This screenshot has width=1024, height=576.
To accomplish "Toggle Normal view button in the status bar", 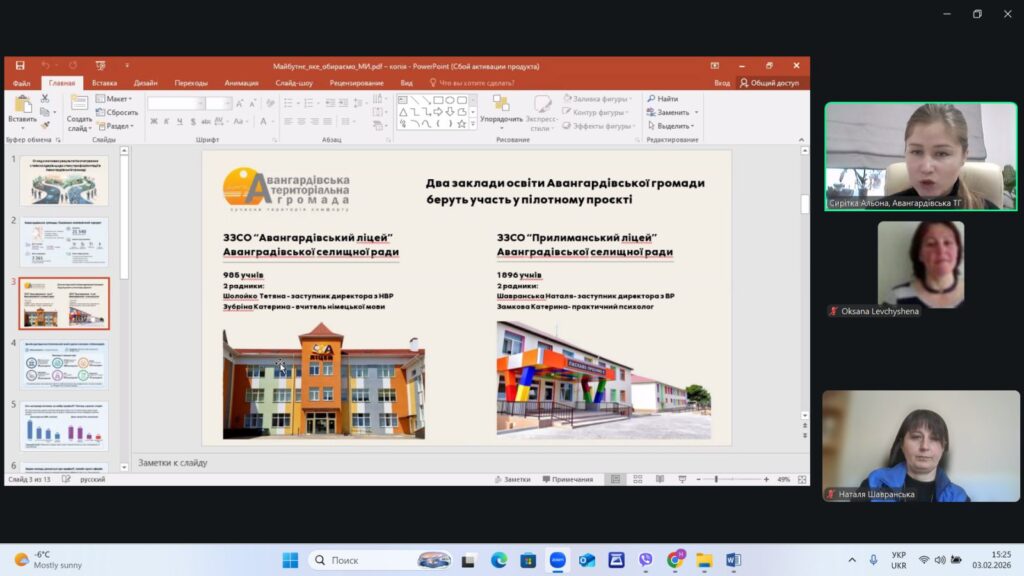I will (x=615, y=480).
